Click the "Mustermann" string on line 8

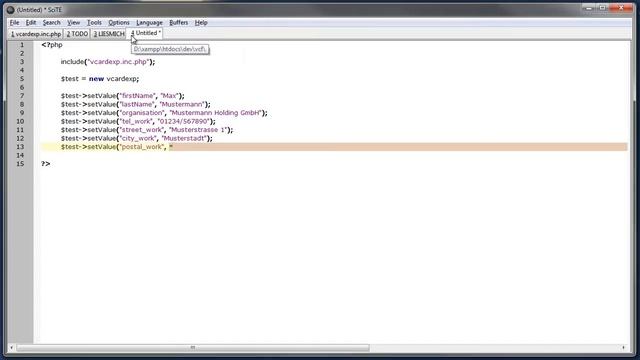click(182, 104)
